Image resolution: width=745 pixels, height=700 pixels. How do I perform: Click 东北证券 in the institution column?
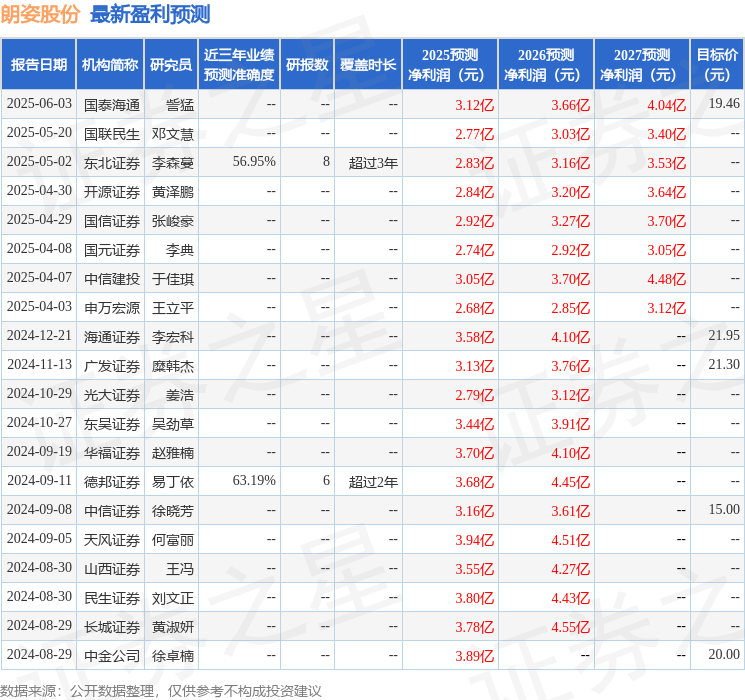[x=112, y=163]
